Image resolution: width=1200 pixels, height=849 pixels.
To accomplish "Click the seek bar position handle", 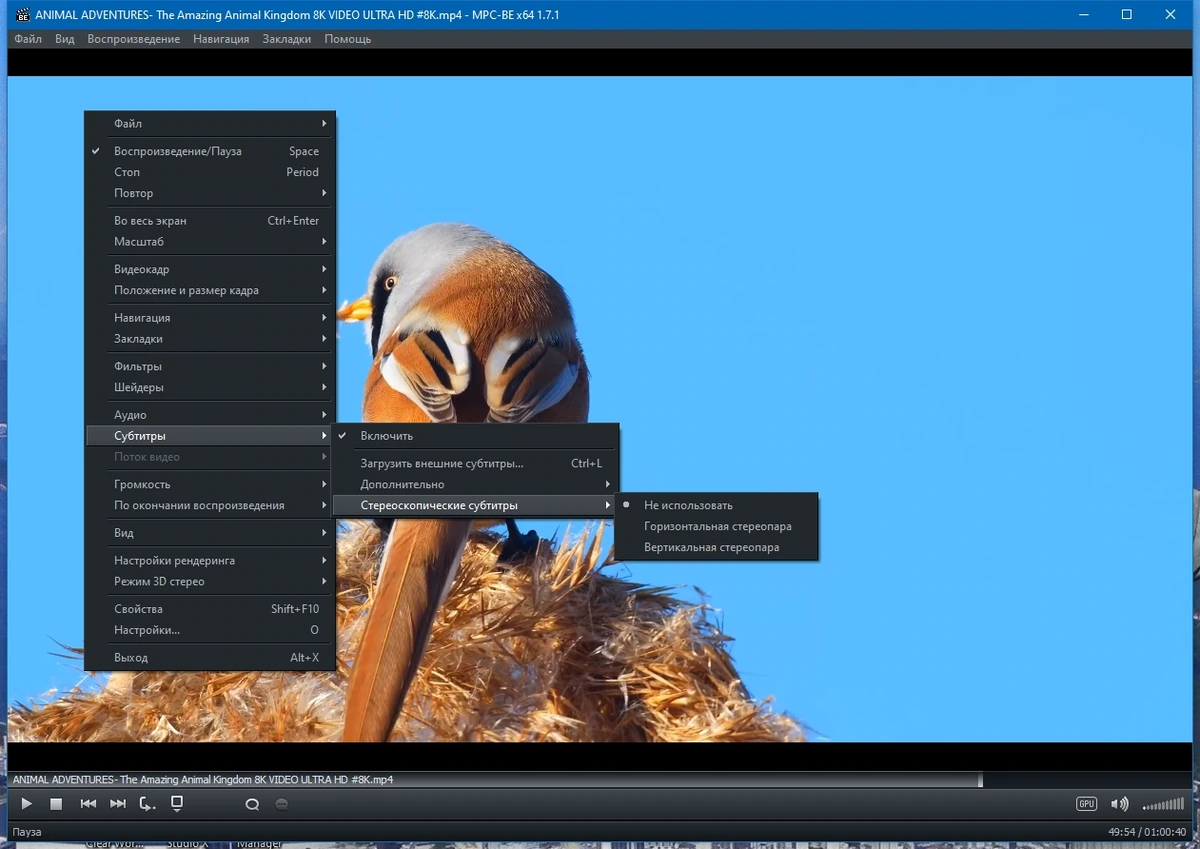I will 981,779.
